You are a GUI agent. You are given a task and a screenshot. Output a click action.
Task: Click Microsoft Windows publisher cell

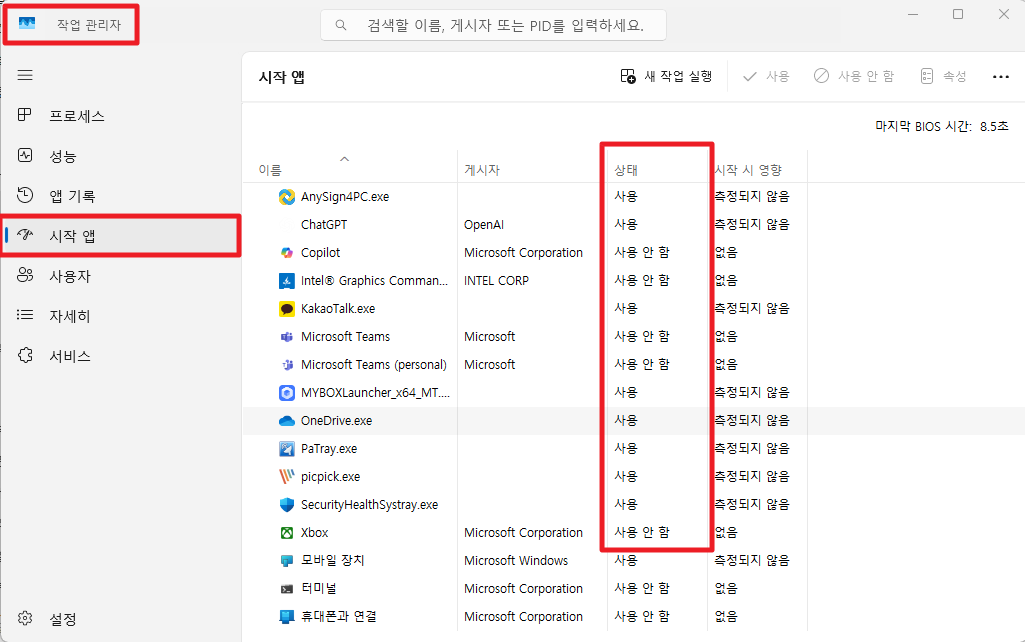tap(516, 561)
